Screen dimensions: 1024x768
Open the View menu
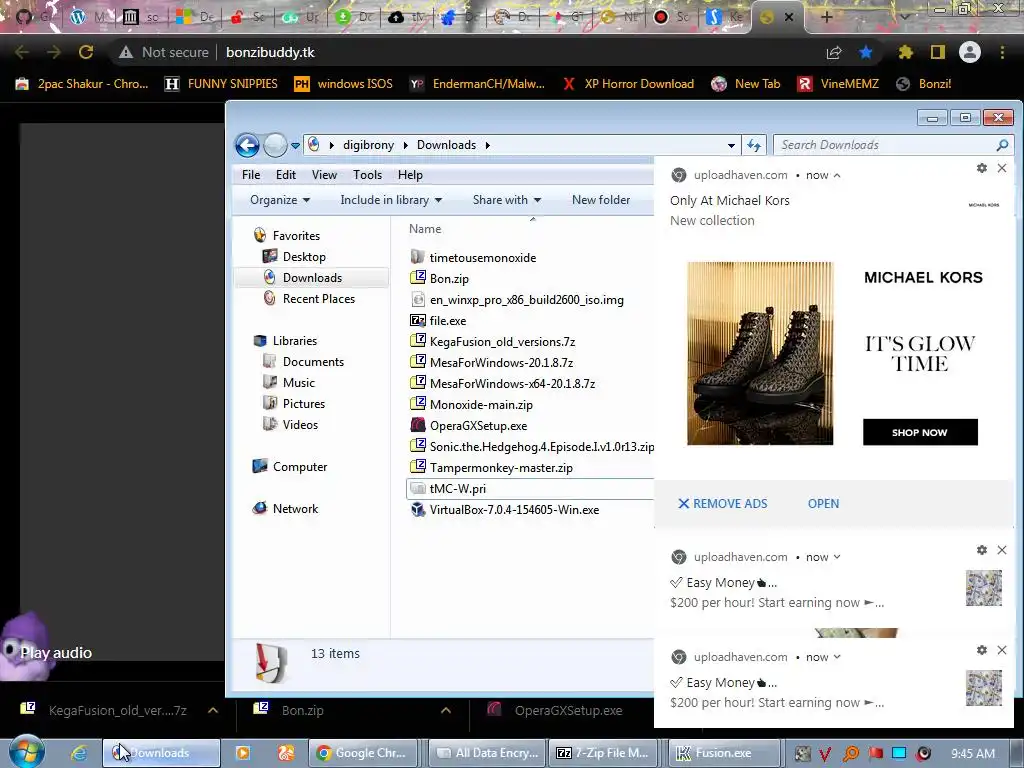[x=324, y=174]
